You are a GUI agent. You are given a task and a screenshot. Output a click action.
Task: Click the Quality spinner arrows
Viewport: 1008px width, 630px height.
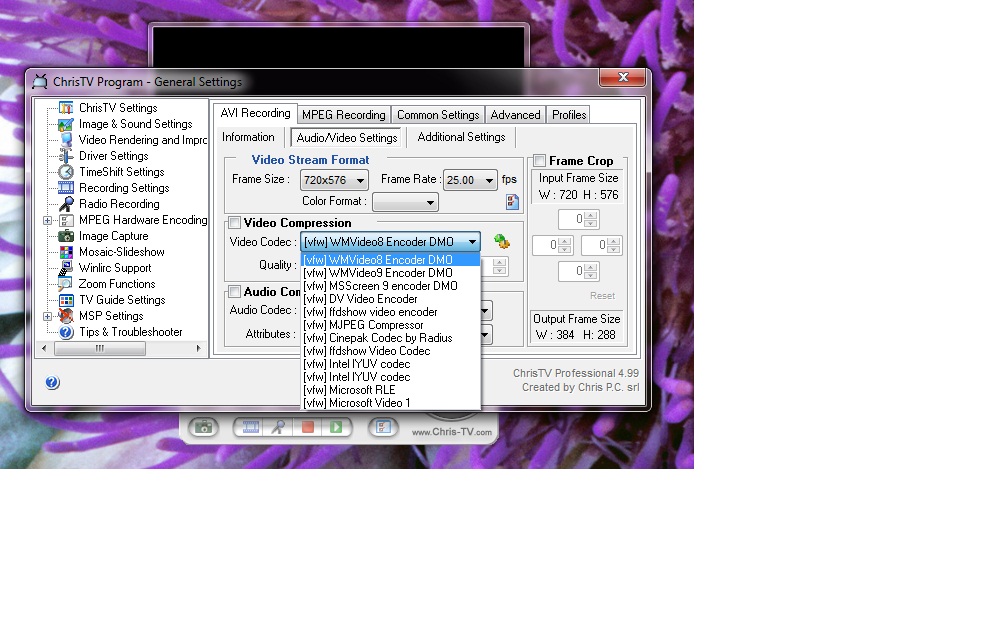(x=500, y=266)
